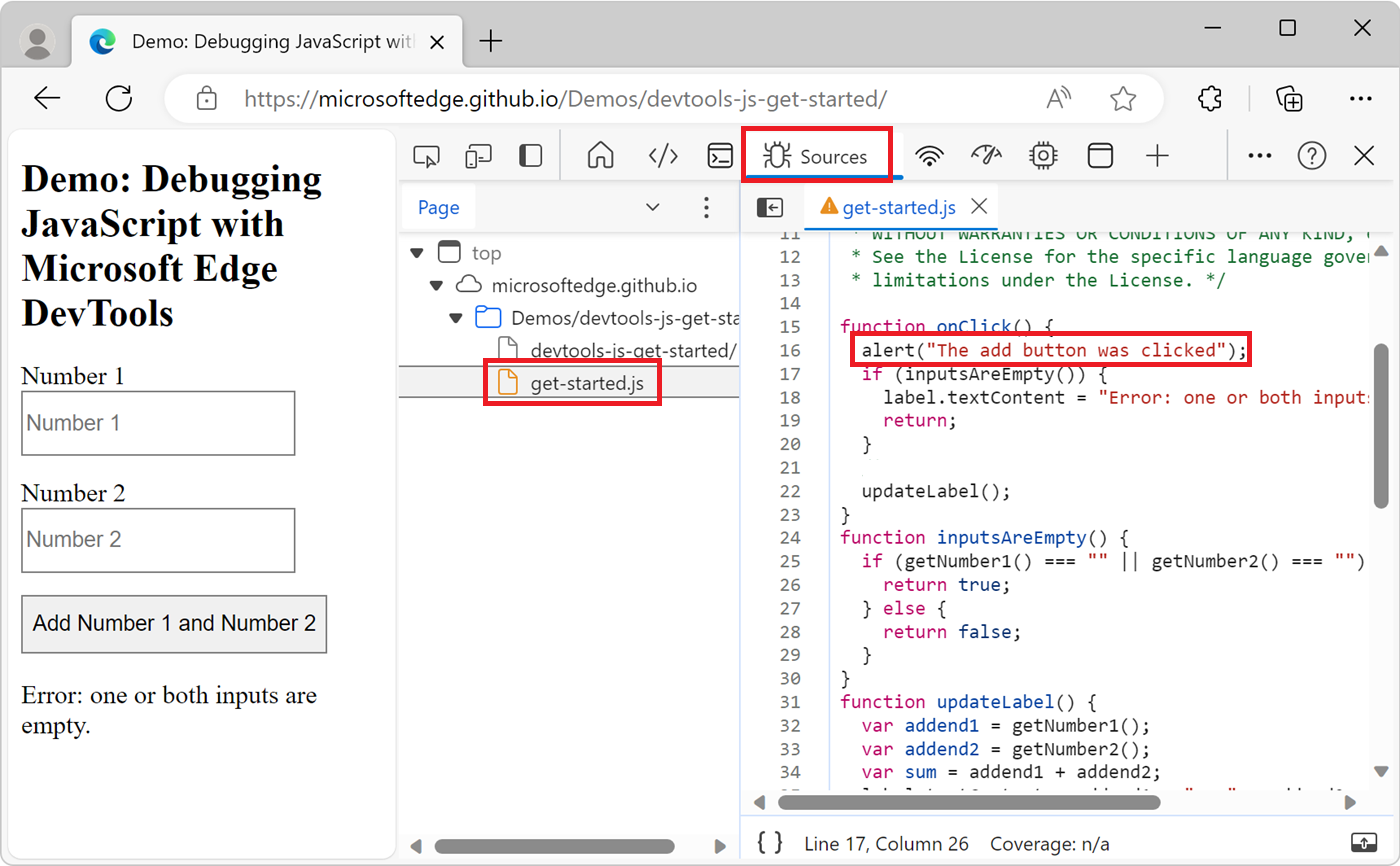The width and height of the screenshot is (1400, 866).
Task: Click the Number 1 input field
Action: (x=157, y=423)
